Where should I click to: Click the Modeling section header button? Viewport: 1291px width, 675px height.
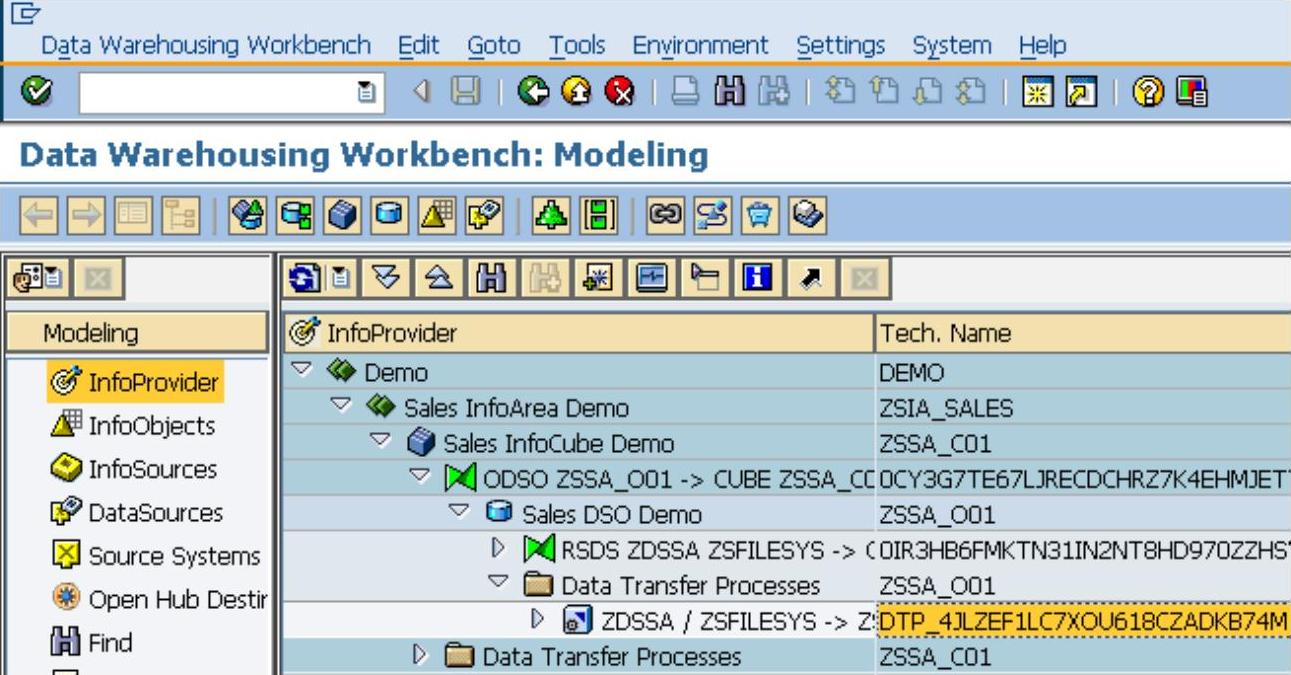(137, 333)
